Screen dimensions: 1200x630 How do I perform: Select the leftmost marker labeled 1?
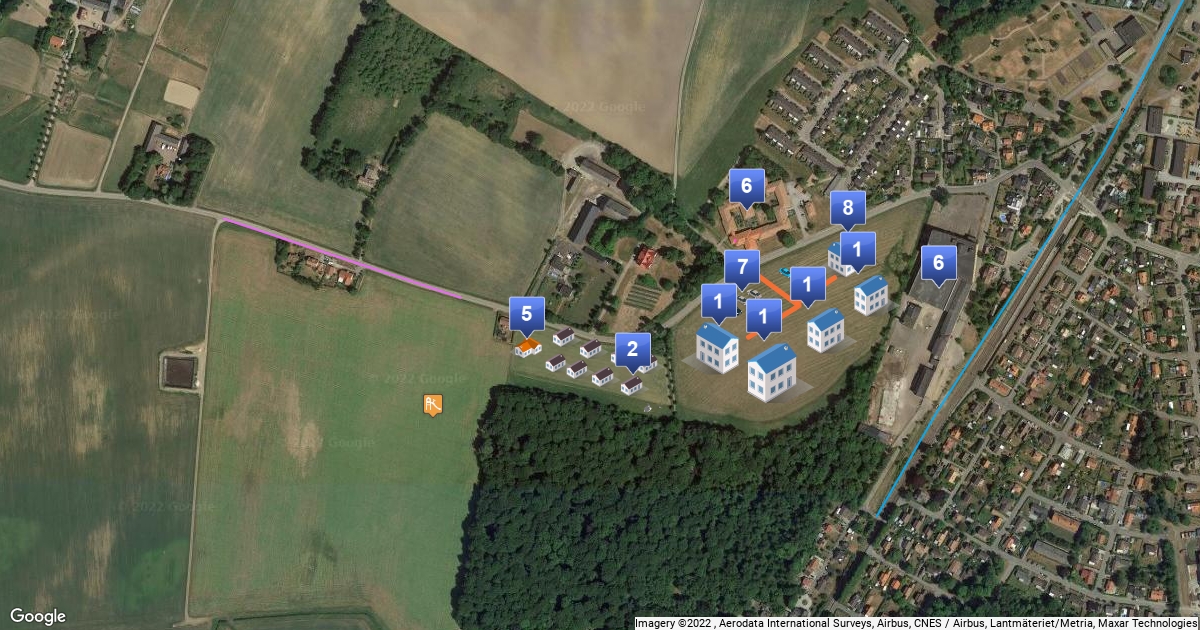click(x=718, y=301)
